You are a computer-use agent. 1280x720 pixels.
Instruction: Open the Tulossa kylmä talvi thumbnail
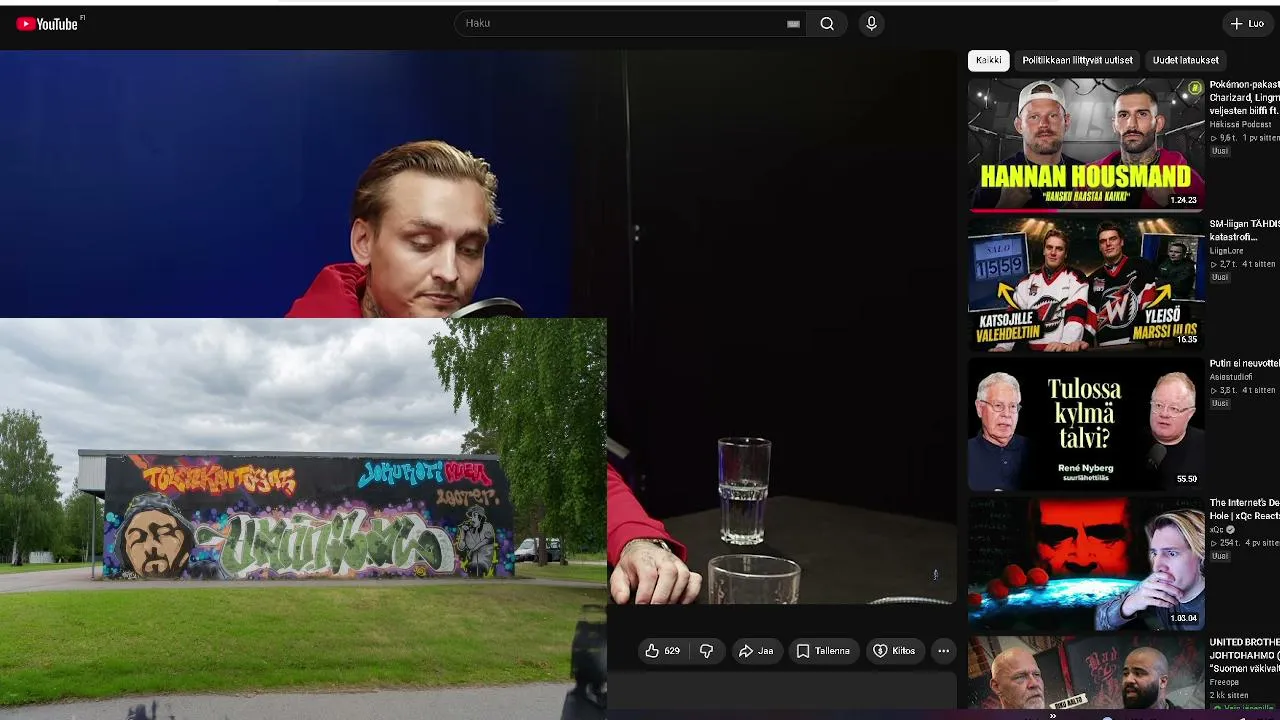tap(1086, 424)
